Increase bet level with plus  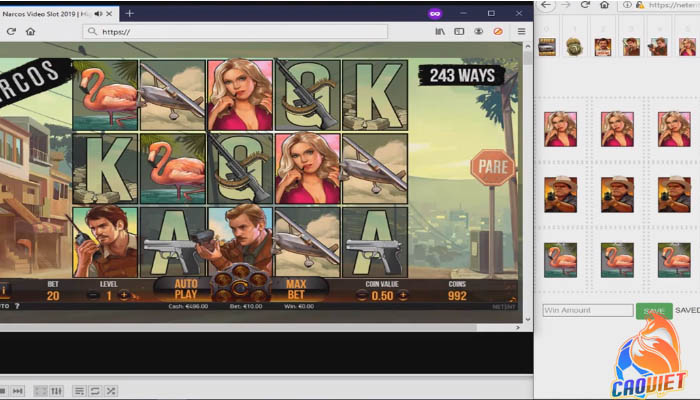pos(124,295)
